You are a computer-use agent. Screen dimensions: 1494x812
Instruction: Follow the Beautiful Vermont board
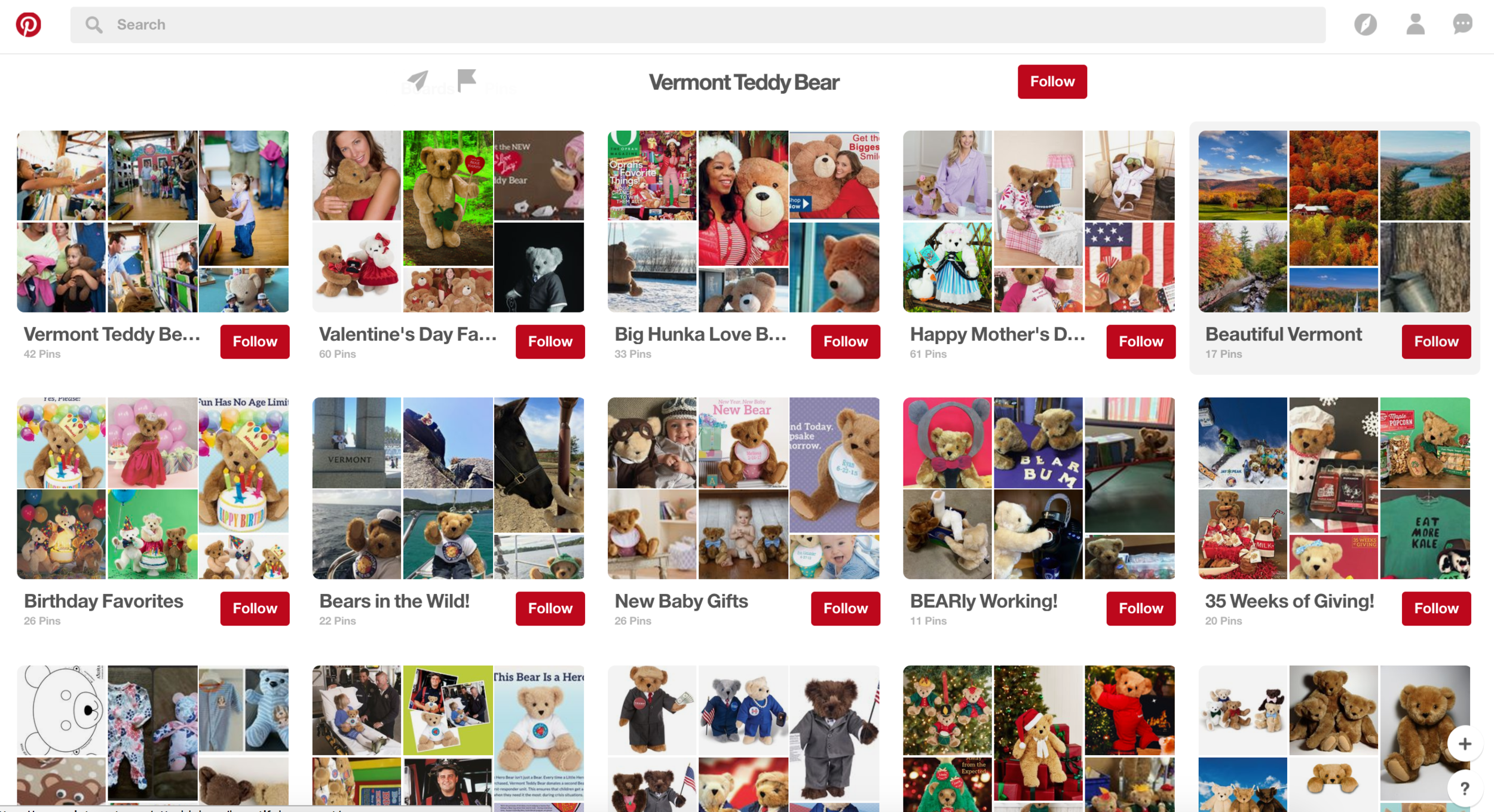click(1435, 342)
